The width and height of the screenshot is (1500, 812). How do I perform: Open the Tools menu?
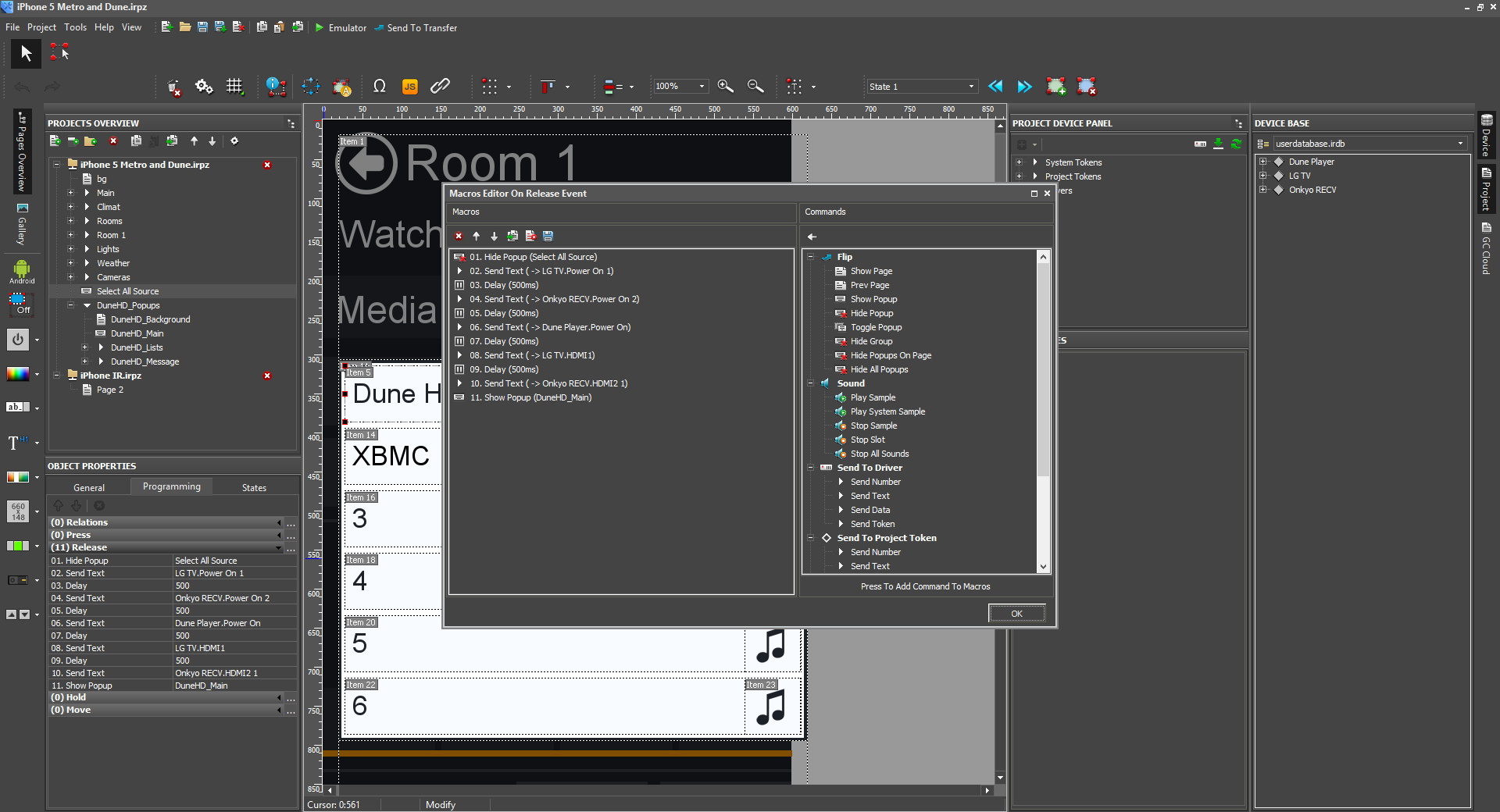[x=75, y=27]
